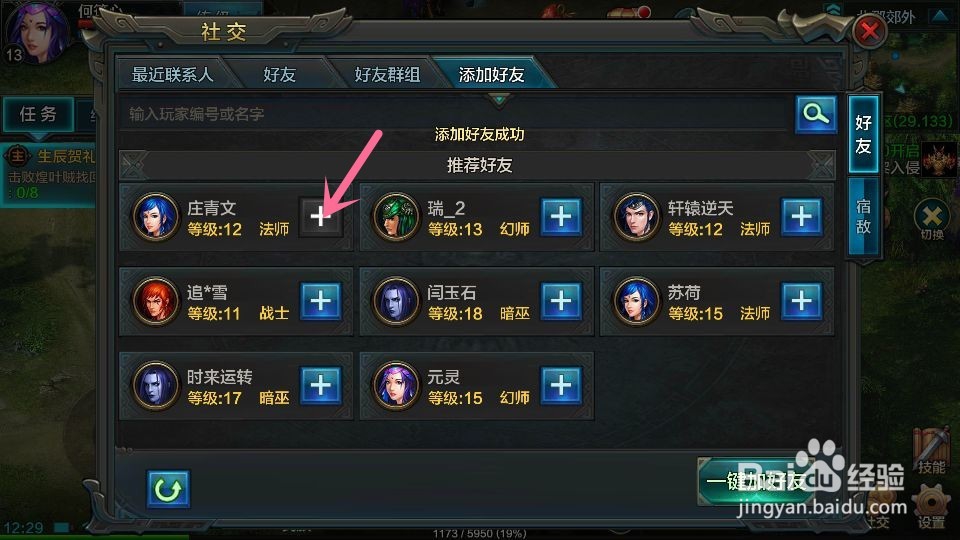Expand dropdown arrow below tab bar
Viewport: 960px width, 540px height.
(x=499, y=99)
